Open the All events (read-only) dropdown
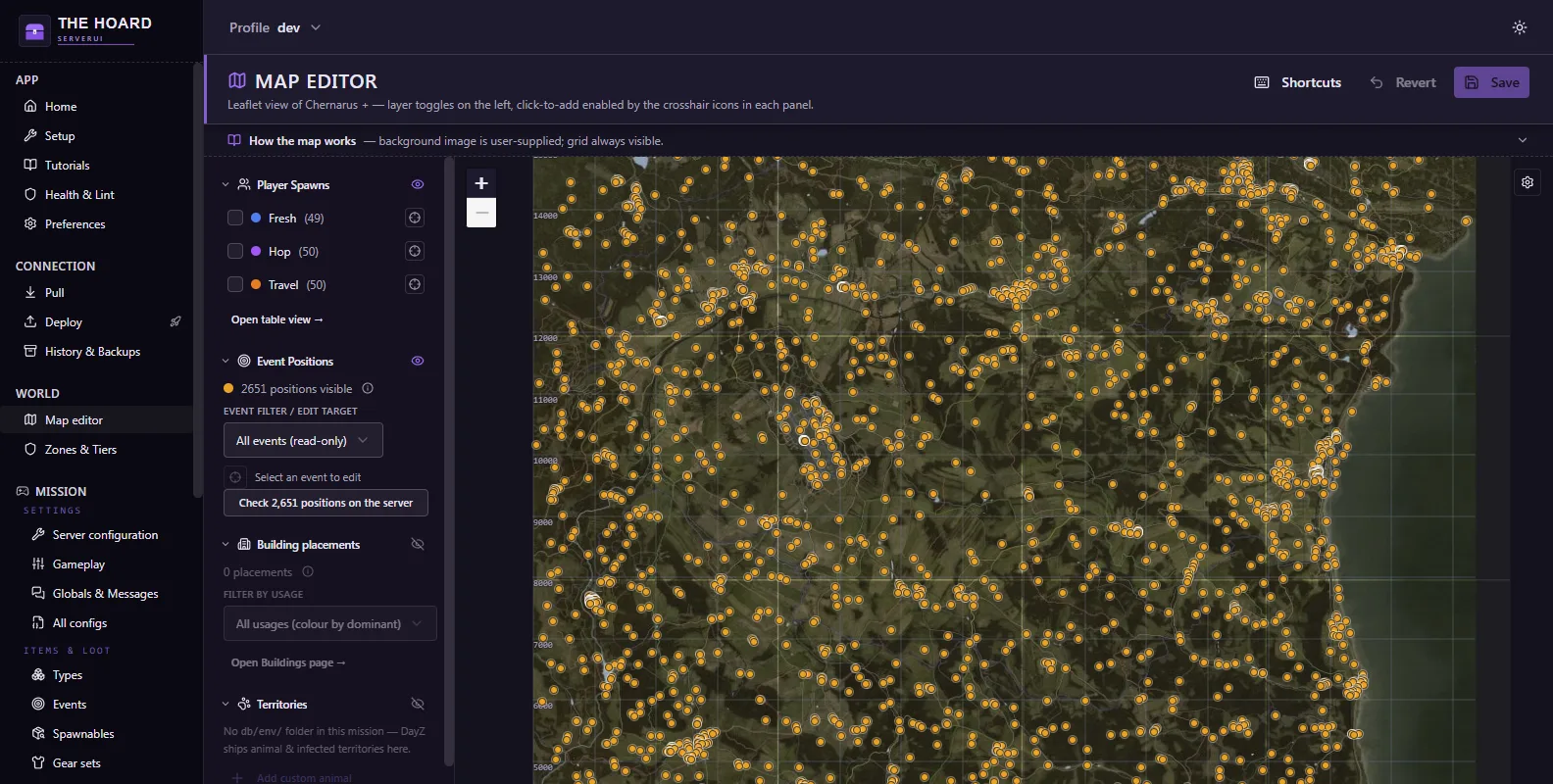The width and height of the screenshot is (1553, 784). point(303,440)
